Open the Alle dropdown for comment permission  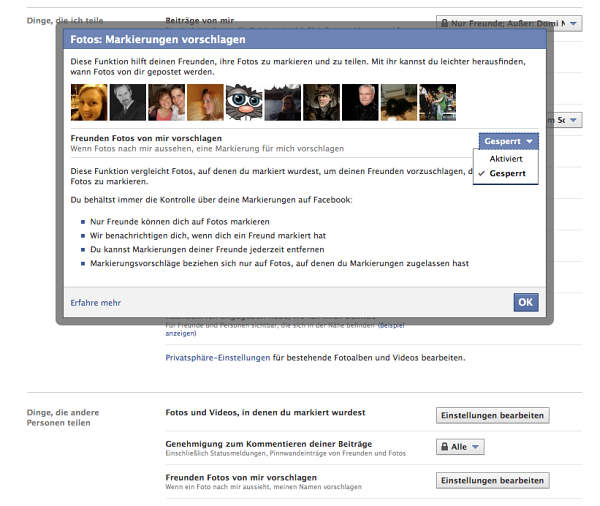(460, 447)
